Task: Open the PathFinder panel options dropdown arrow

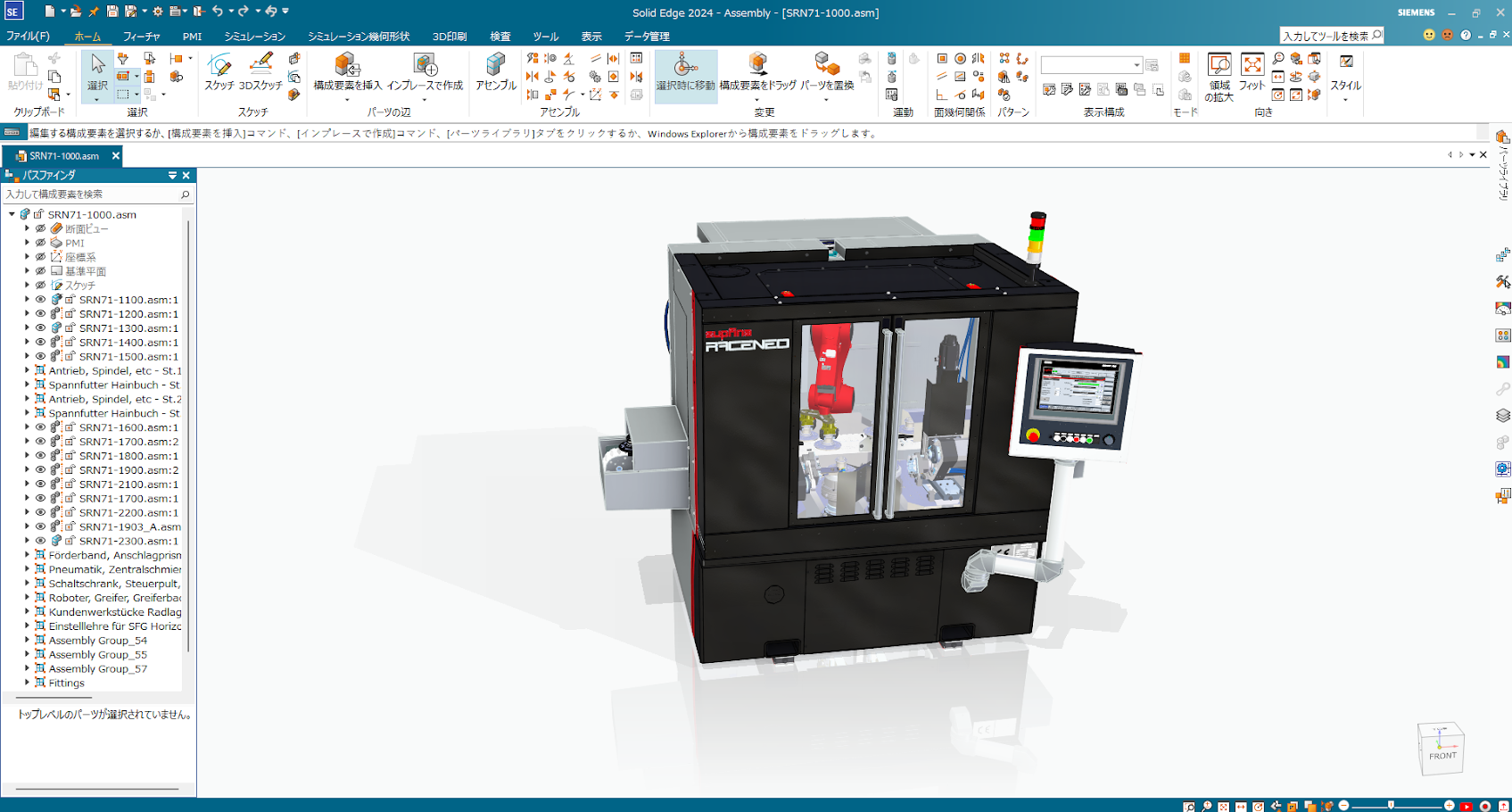Action: (172, 176)
